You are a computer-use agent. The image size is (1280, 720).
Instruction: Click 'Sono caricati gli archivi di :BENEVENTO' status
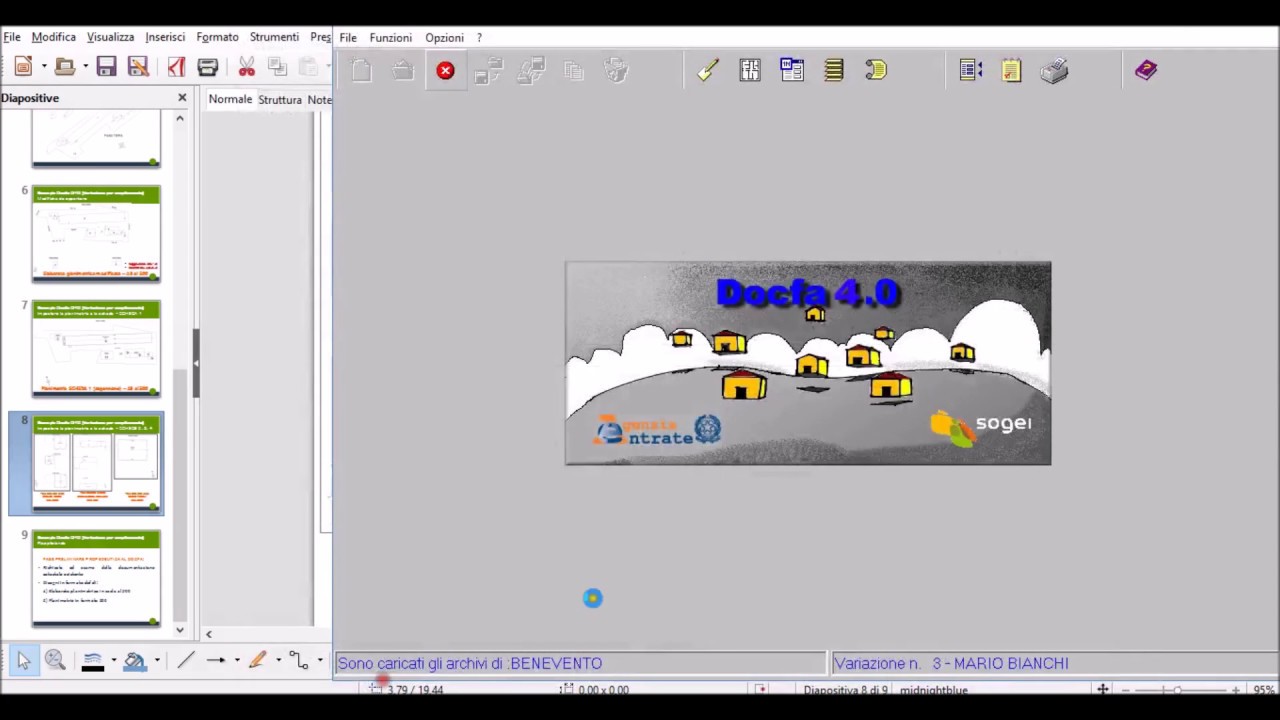[x=470, y=663]
